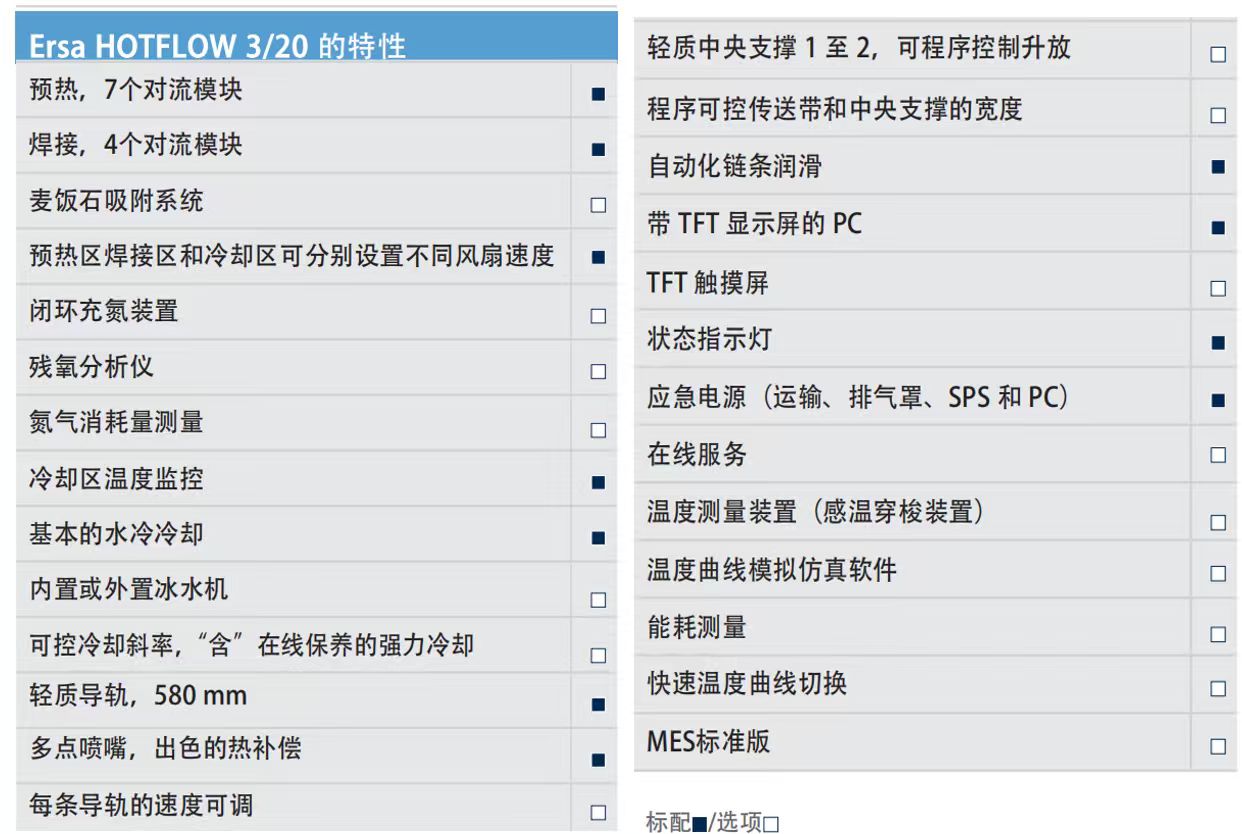Screen dimensions: 1242x834
Task: Enable the 氮气消耗量测量 checkbox
Action: click(x=598, y=430)
